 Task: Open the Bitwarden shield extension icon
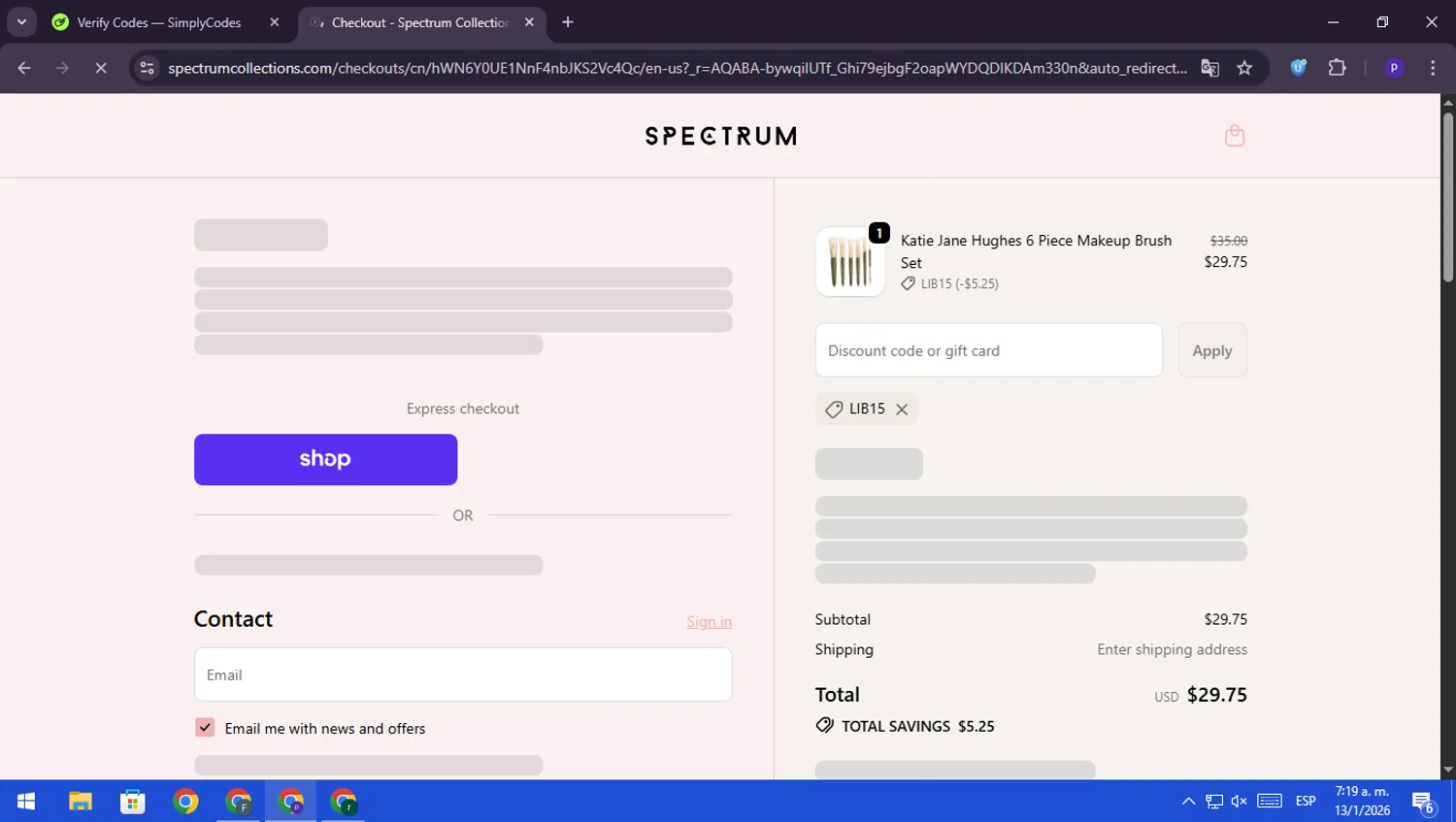click(x=1298, y=68)
